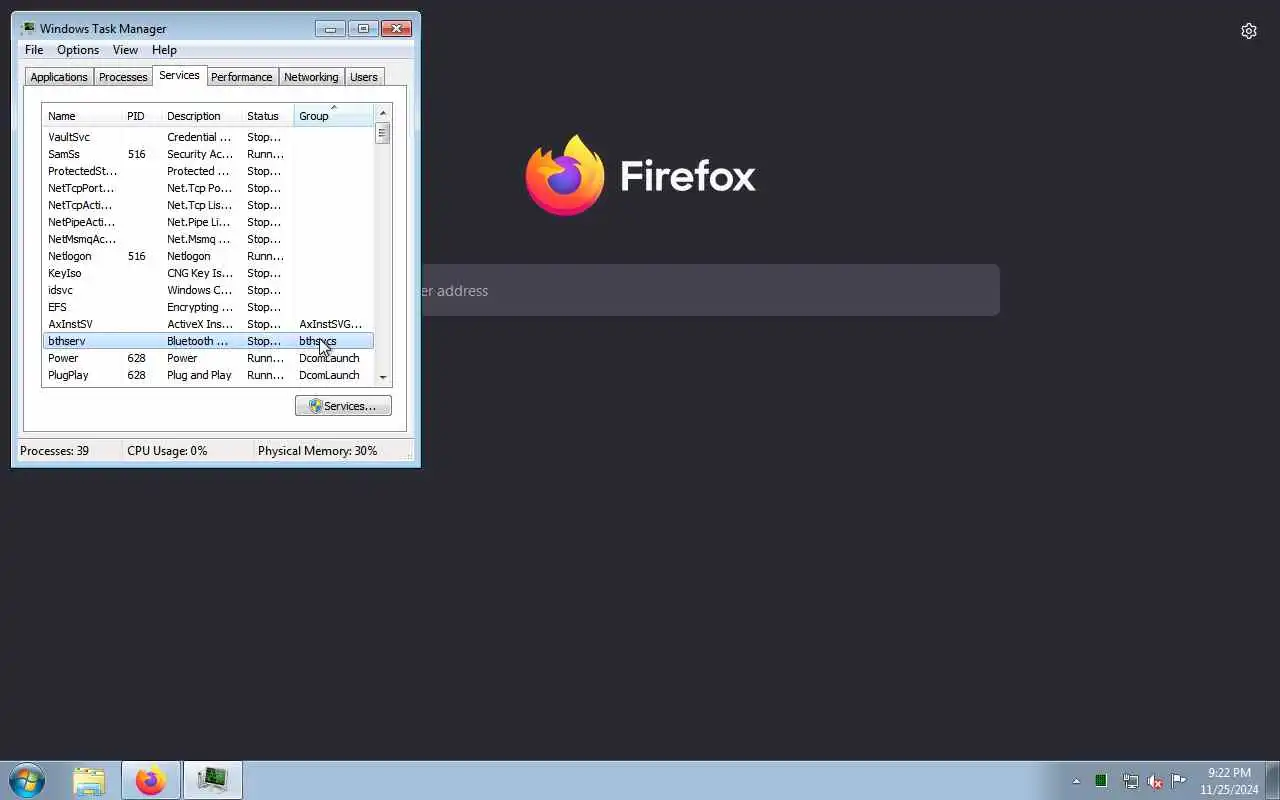Select the SamSs service row
This screenshot has width=1280, height=800.
(208, 154)
